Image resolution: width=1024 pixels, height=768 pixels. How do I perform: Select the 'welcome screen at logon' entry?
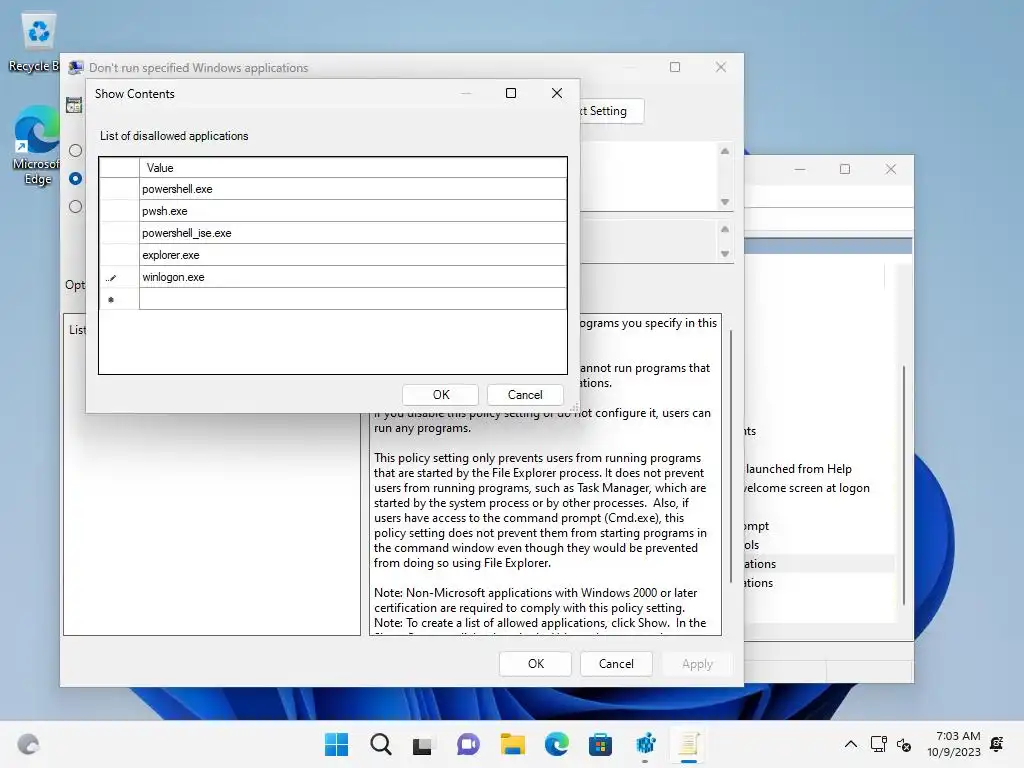click(807, 488)
